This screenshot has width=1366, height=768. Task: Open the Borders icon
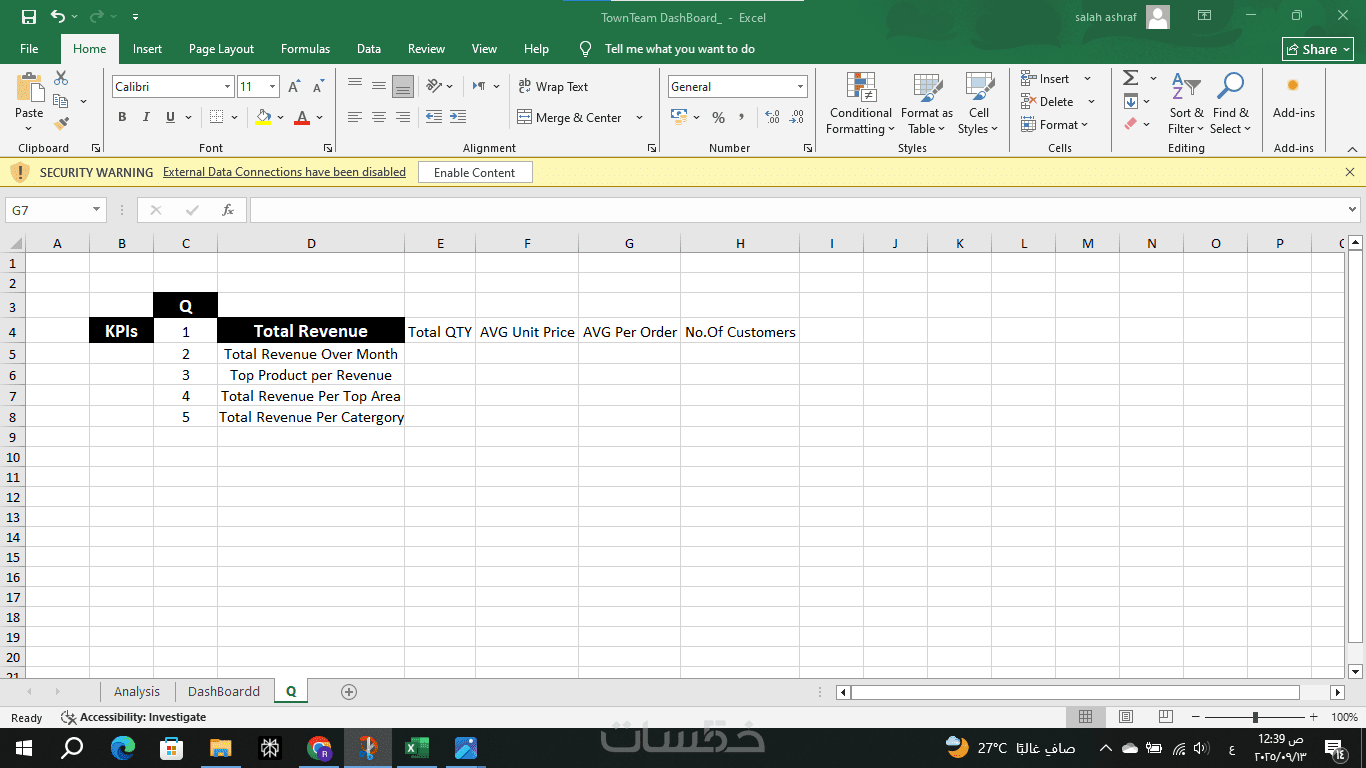pyautogui.click(x=217, y=117)
